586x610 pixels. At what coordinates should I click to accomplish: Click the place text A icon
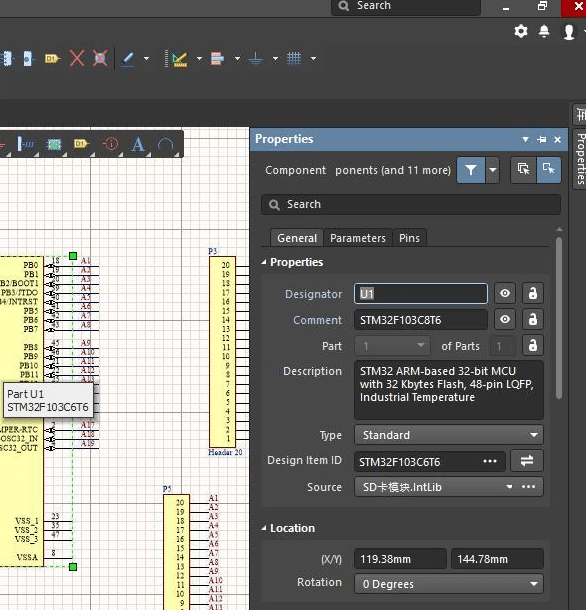[x=138, y=144]
